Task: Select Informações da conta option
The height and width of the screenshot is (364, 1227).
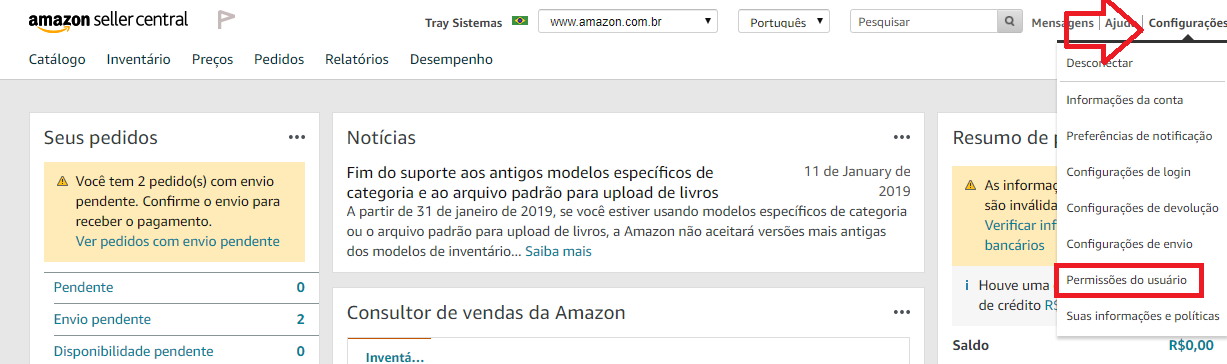Action: click(1125, 100)
